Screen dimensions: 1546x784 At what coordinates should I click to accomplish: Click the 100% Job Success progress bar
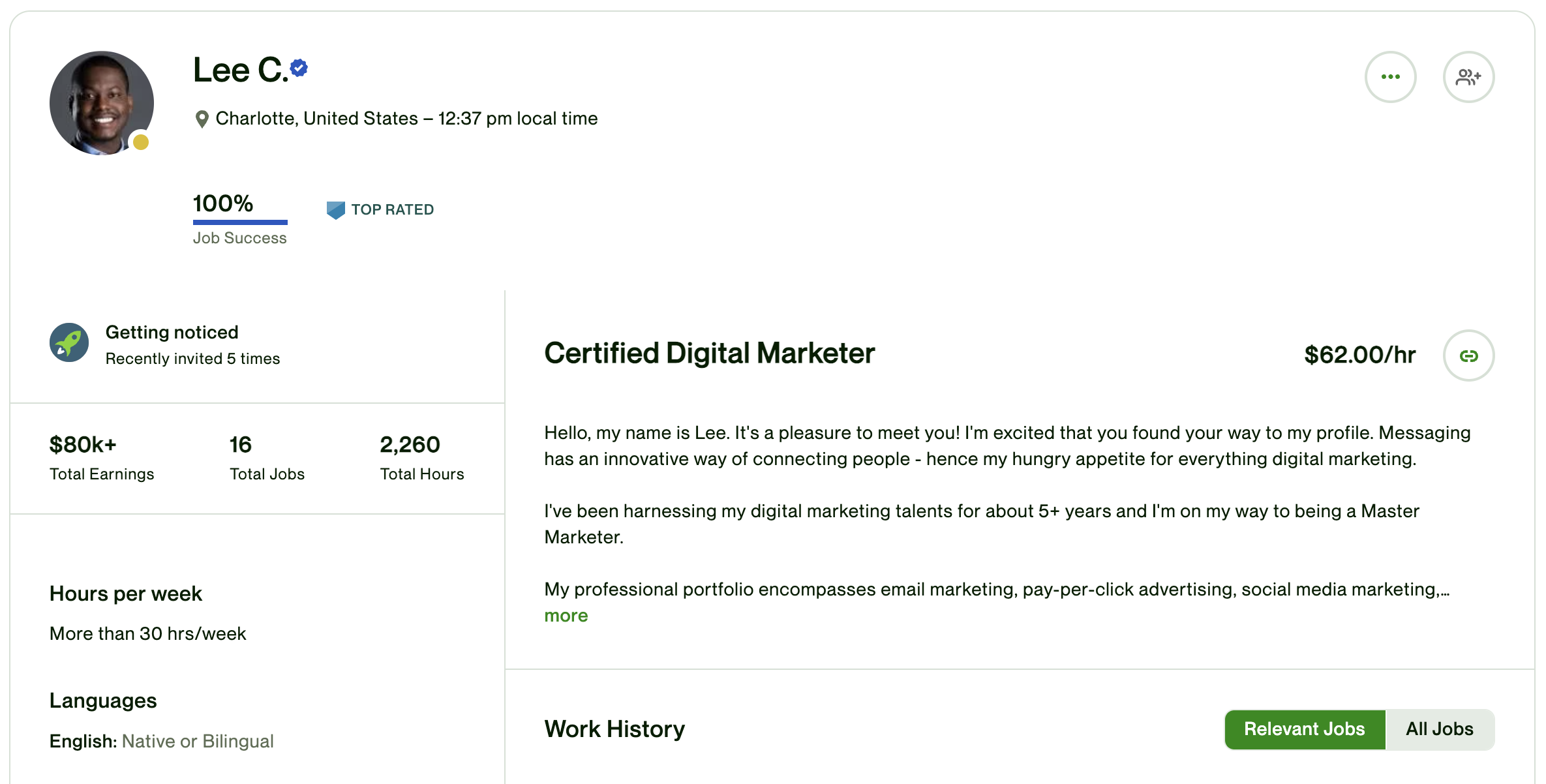[x=240, y=222]
